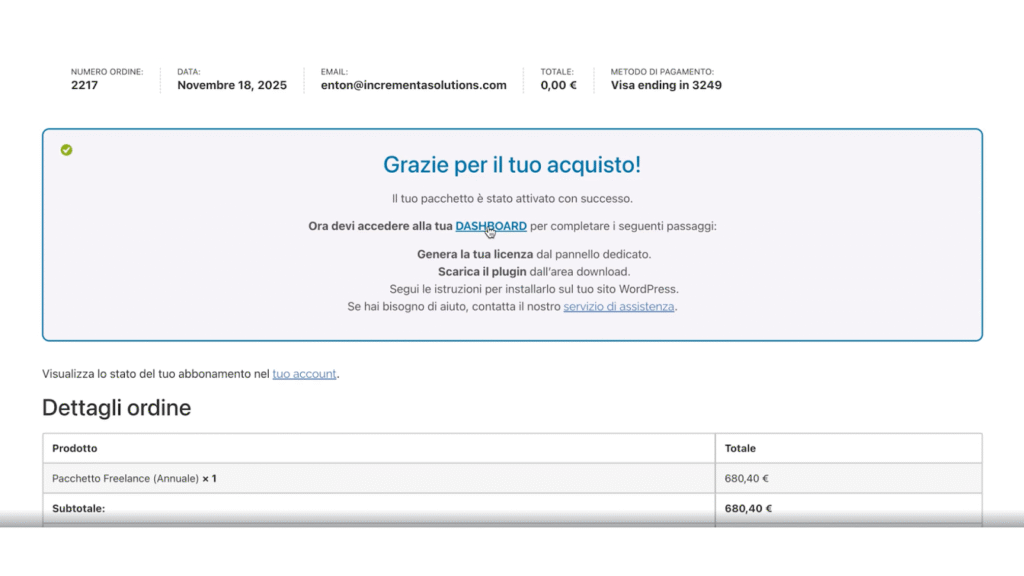Click the 'Subtotale:' row label

78,508
